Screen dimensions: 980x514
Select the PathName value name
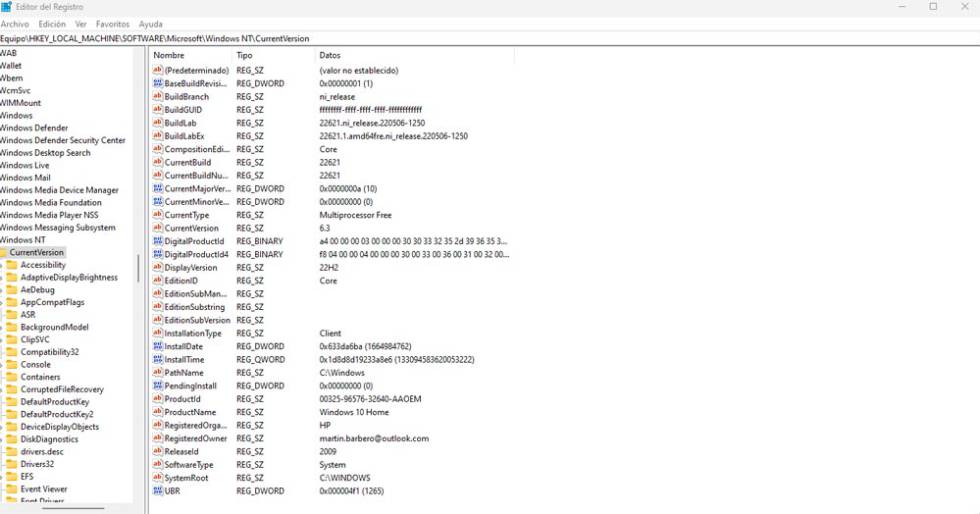[x=184, y=373]
